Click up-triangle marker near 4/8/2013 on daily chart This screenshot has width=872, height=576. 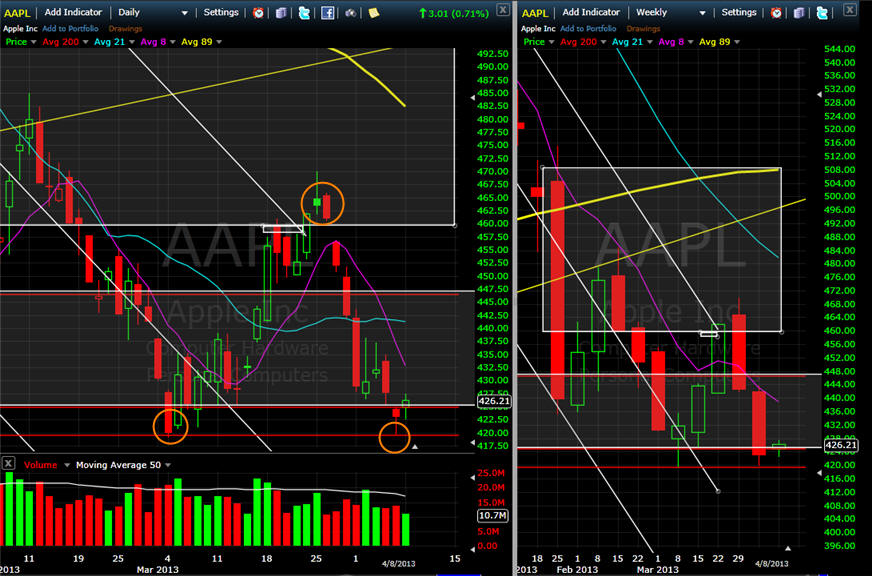point(414,446)
